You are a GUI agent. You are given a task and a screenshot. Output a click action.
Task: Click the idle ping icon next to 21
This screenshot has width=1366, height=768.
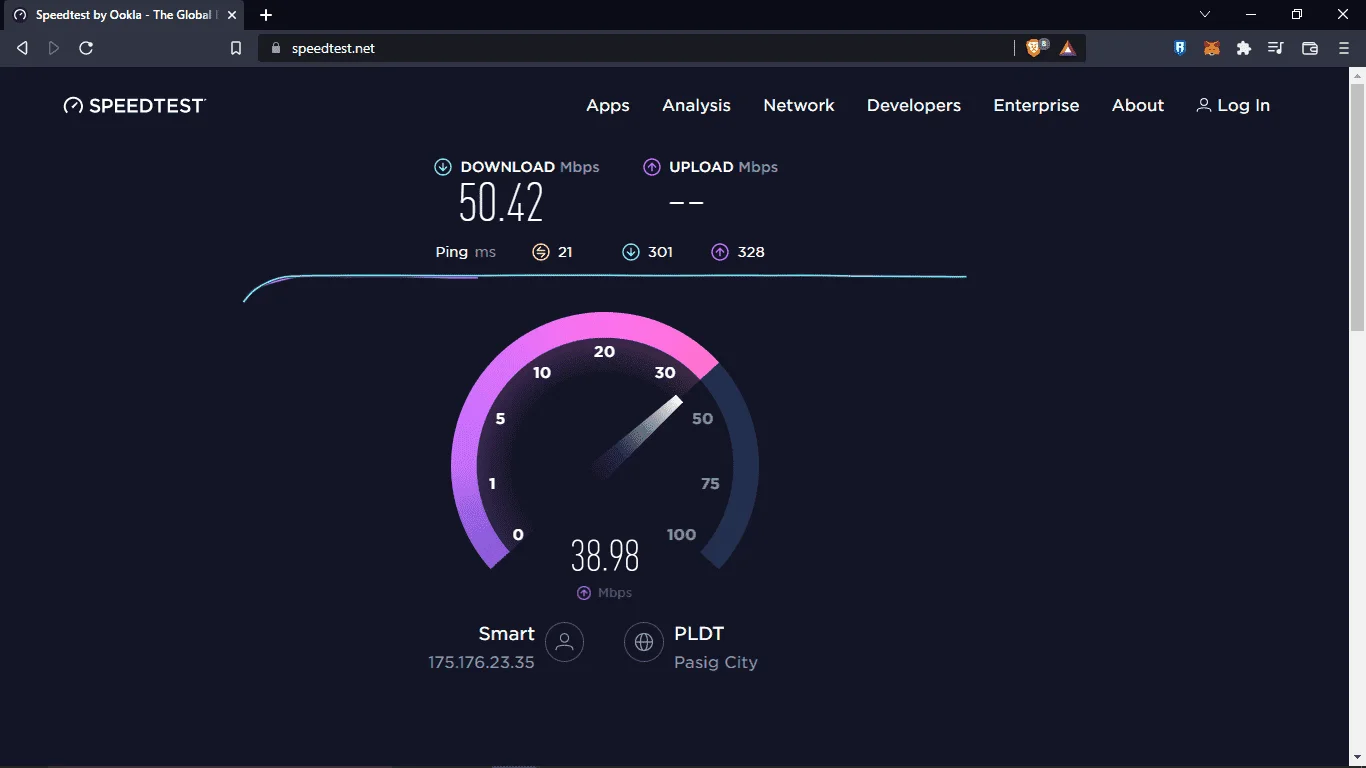pyautogui.click(x=541, y=252)
